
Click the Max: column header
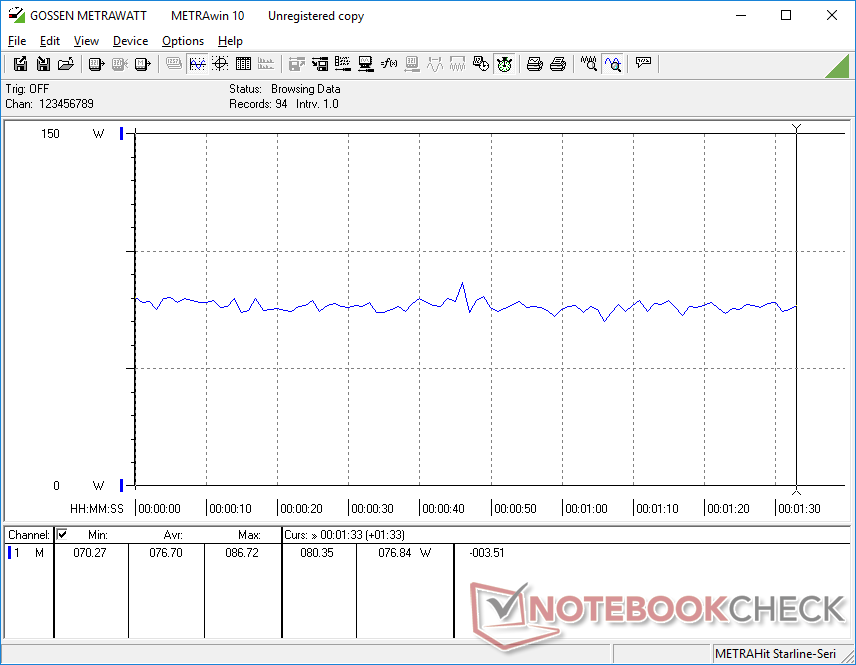click(x=249, y=535)
